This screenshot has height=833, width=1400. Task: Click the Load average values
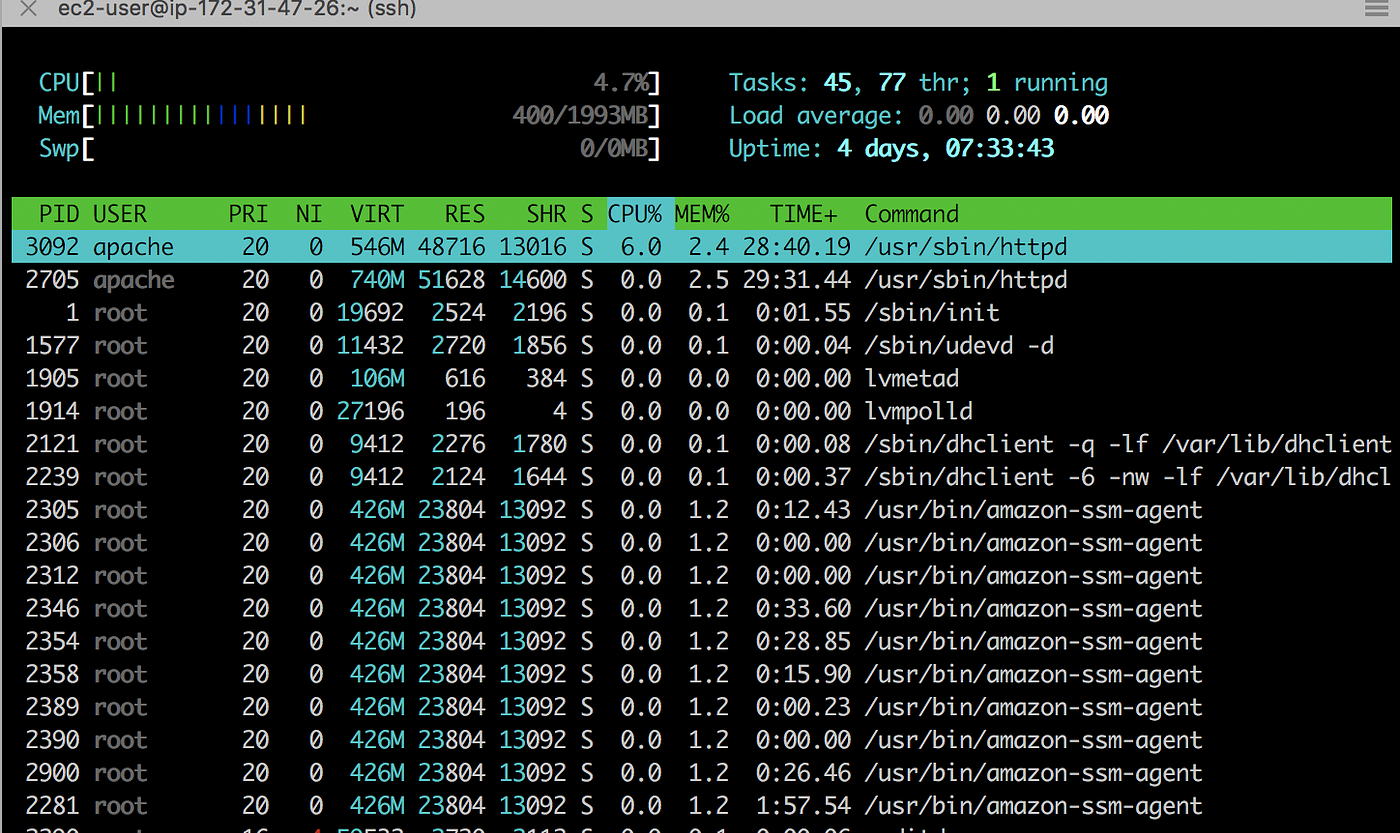(x=1013, y=115)
